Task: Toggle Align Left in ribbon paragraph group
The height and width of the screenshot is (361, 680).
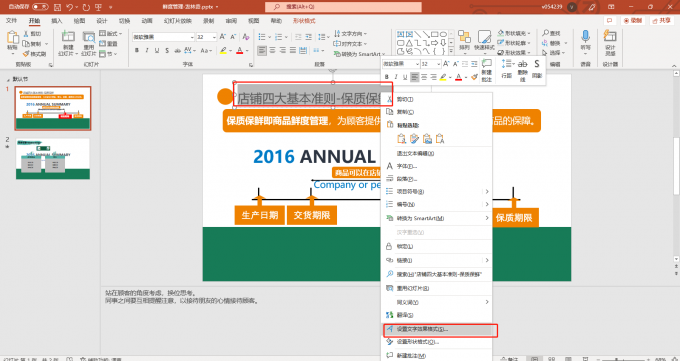Action: [x=262, y=50]
